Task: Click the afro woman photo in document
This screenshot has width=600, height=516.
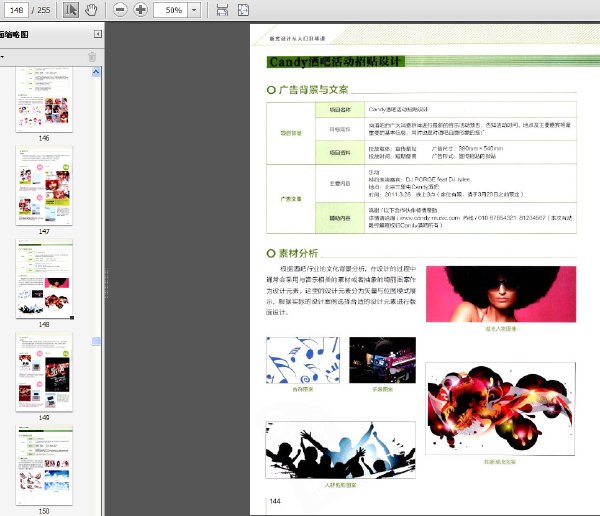Action: tap(501, 294)
